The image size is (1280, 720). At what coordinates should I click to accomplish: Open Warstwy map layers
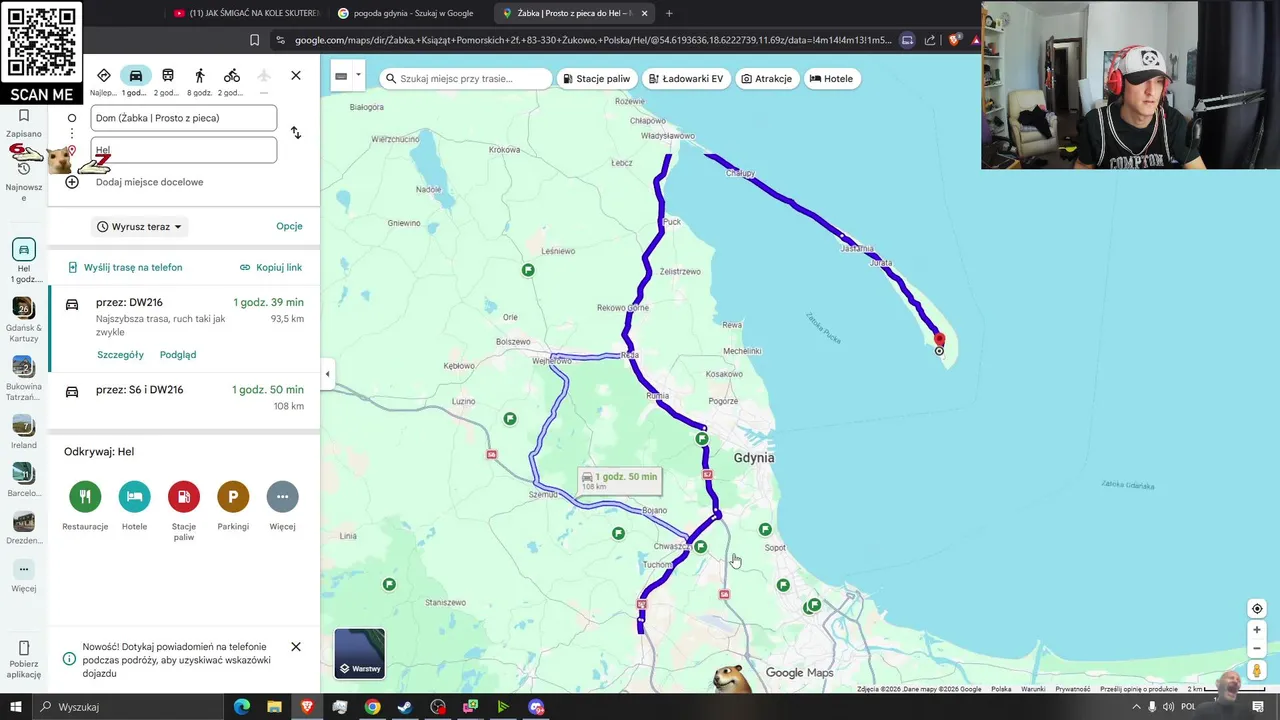(359, 653)
